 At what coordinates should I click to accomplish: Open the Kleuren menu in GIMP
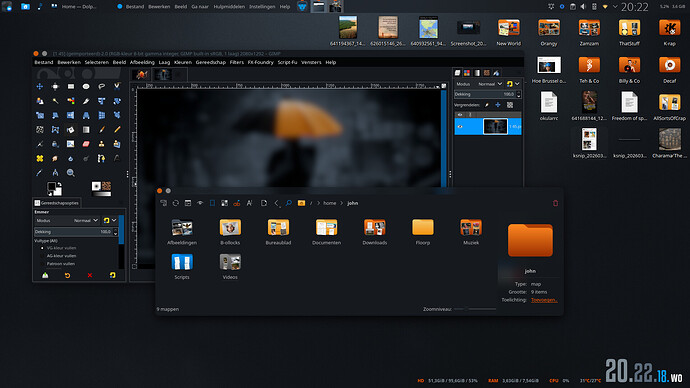click(183, 62)
